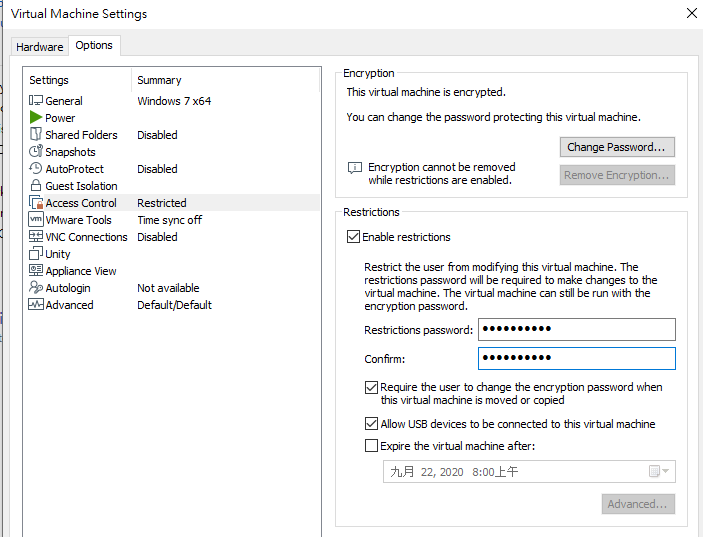The image size is (703, 537).
Task: Select the Snapshots camera-clock icon
Action: [x=36, y=152]
